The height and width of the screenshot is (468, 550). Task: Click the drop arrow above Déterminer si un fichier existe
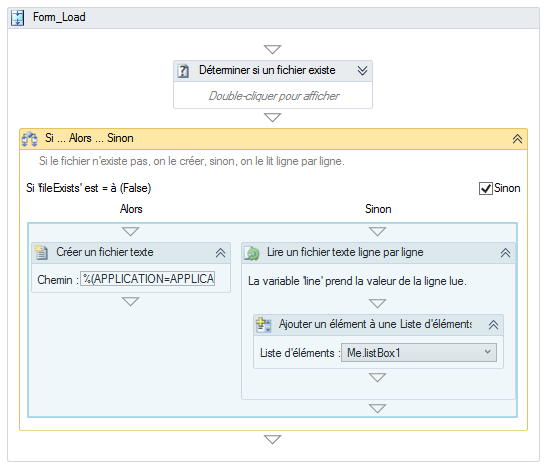(273, 49)
